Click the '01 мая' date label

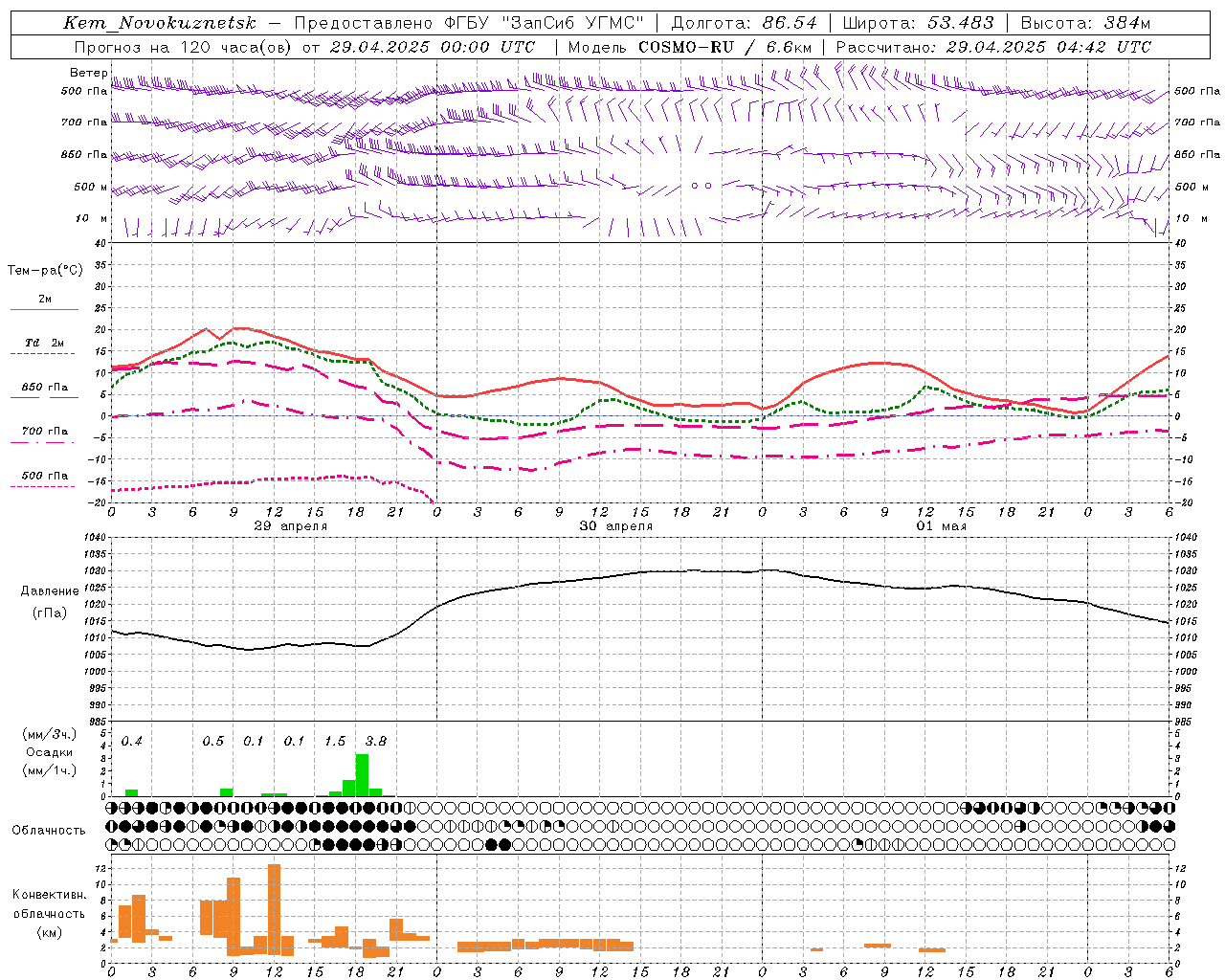point(941,526)
